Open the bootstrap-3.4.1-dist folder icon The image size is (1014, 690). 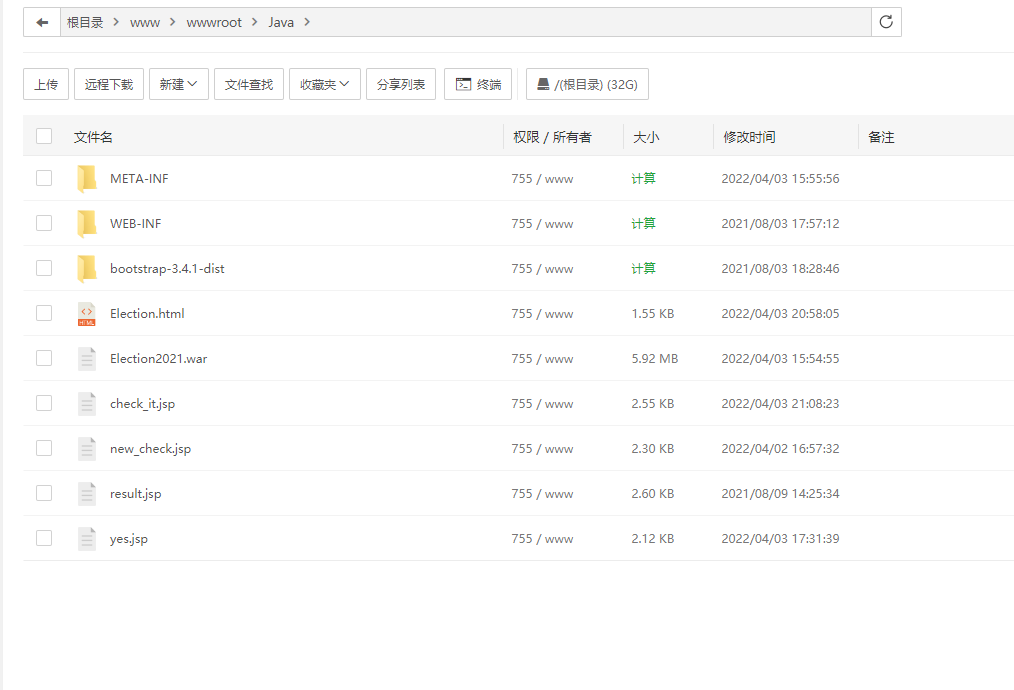[x=87, y=268]
